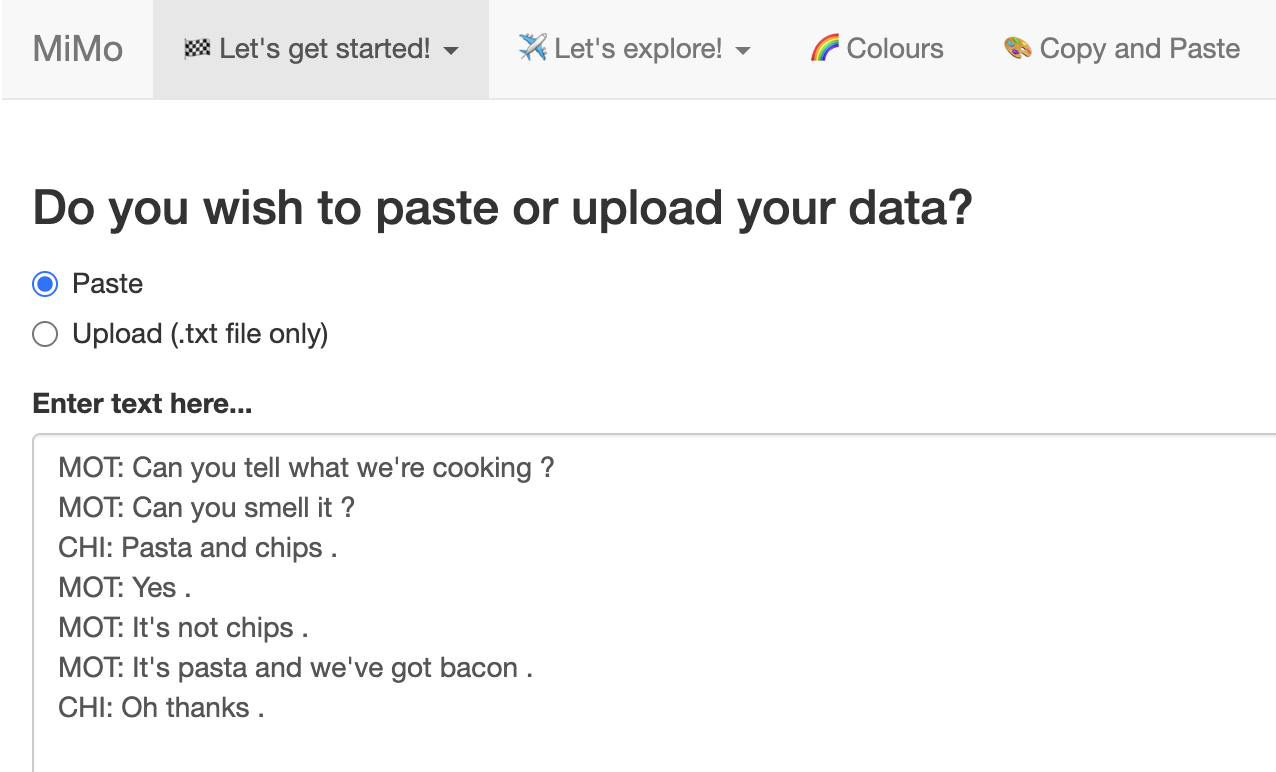Click the Let's get started! menu label
The width and height of the screenshot is (1276, 772).
tap(324, 48)
